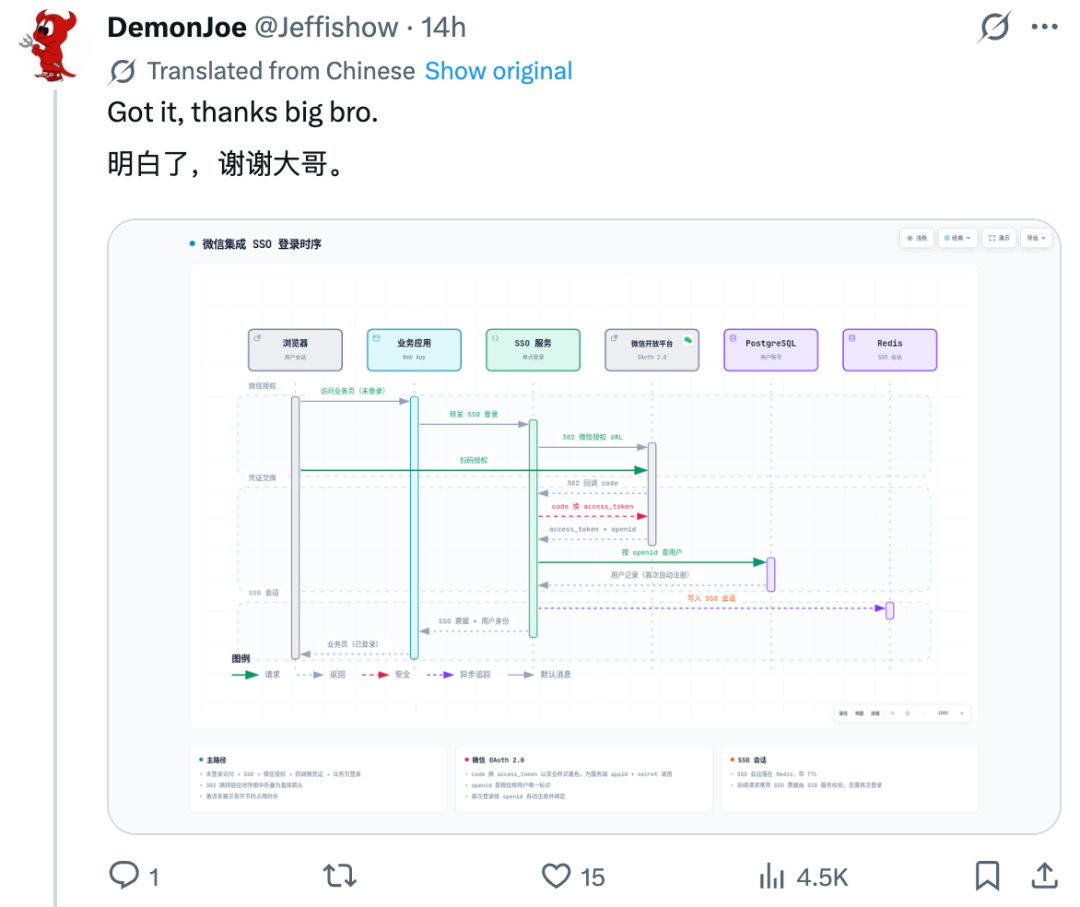Click the Show original link
Image resolution: width=1080 pixels, height=907 pixels.
pyautogui.click(x=498, y=71)
